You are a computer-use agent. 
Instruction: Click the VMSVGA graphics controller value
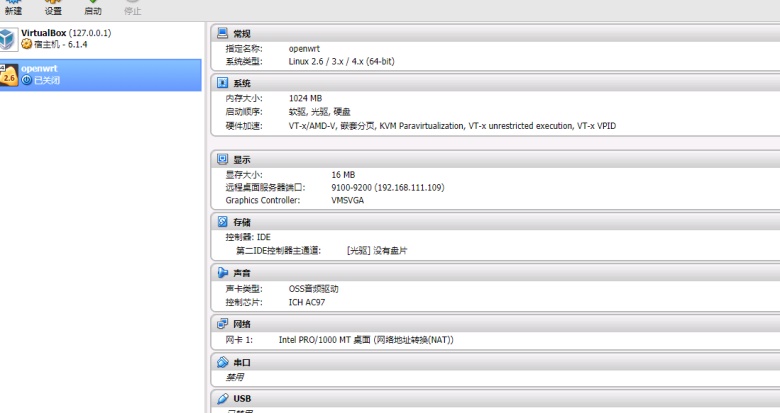click(x=348, y=200)
